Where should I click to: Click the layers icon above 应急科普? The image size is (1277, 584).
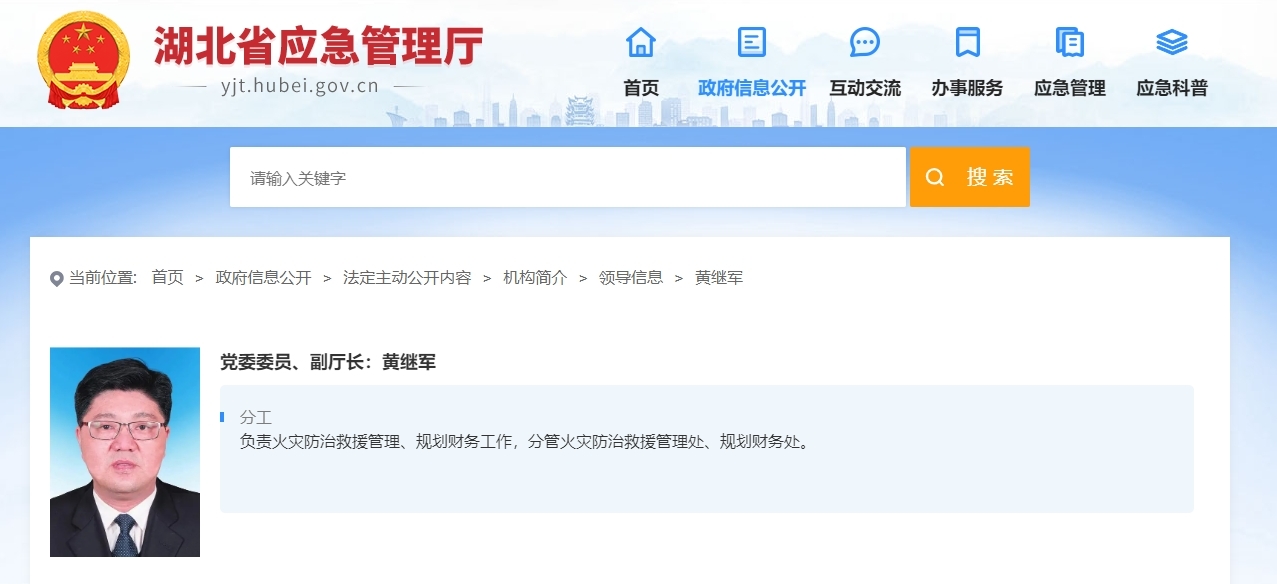coord(1172,42)
